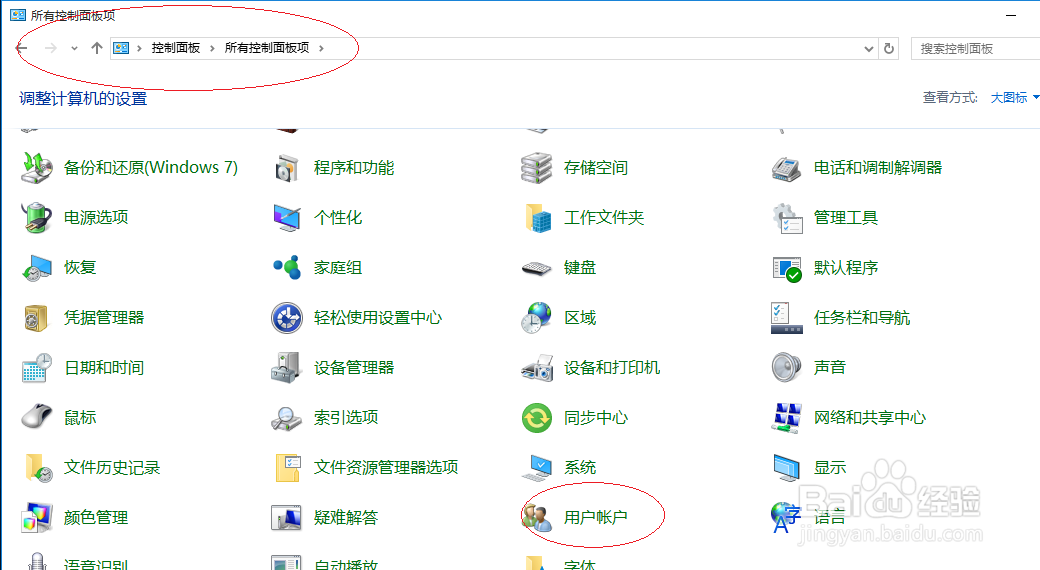The image size is (1040, 570).
Task: Open the 家庭组 icon
Action: pos(287,267)
